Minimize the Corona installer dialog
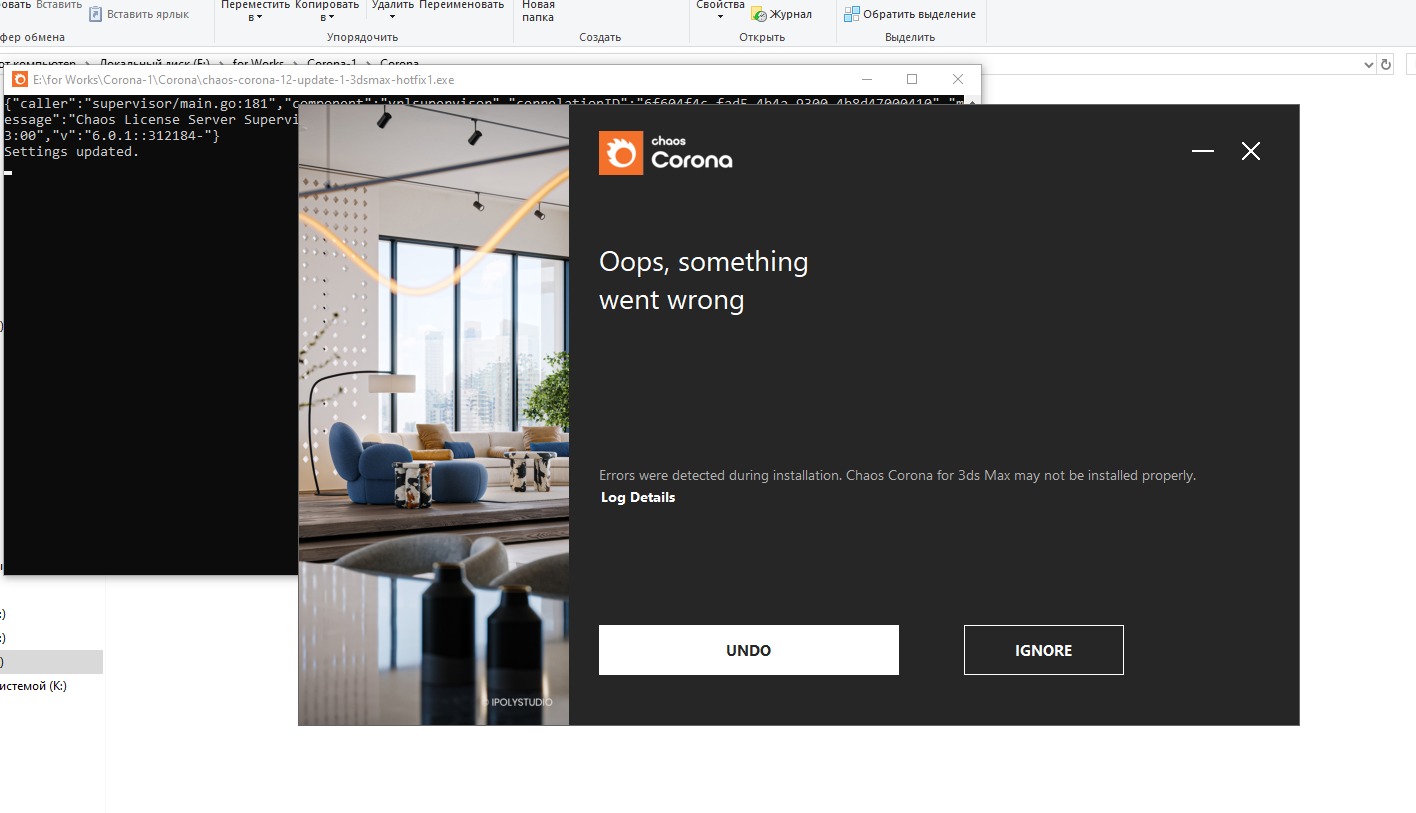Image resolution: width=1416 pixels, height=813 pixels. (1203, 151)
